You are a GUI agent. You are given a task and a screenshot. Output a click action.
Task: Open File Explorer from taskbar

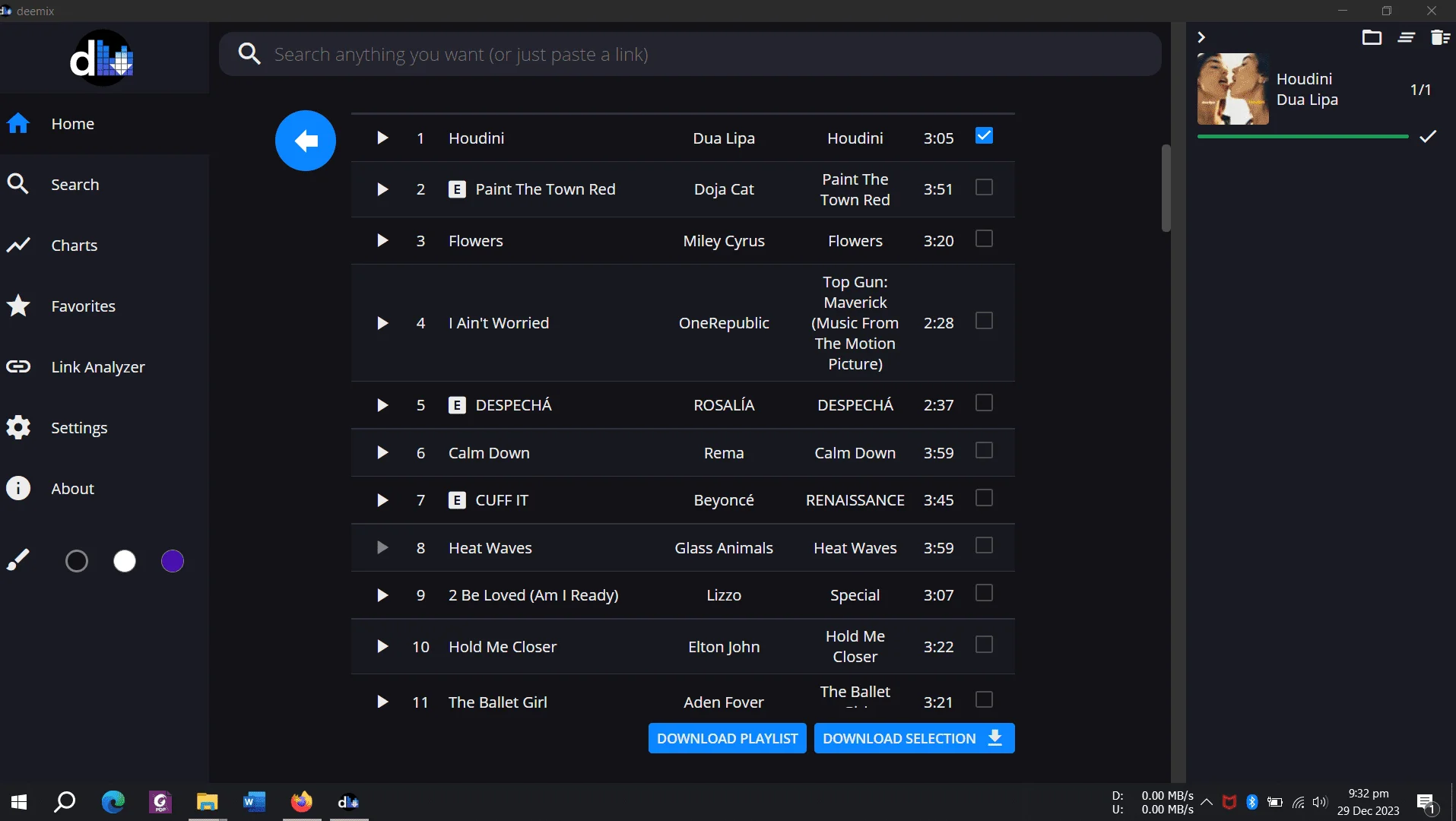coord(208,802)
